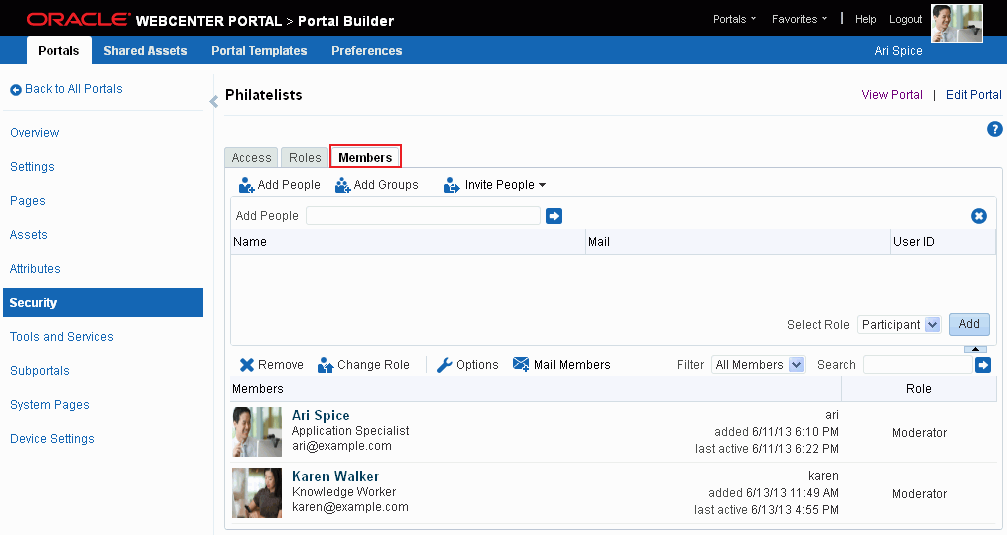Click the Karen Walker member name link
Viewport: 1007px width, 535px height.
pos(335,476)
